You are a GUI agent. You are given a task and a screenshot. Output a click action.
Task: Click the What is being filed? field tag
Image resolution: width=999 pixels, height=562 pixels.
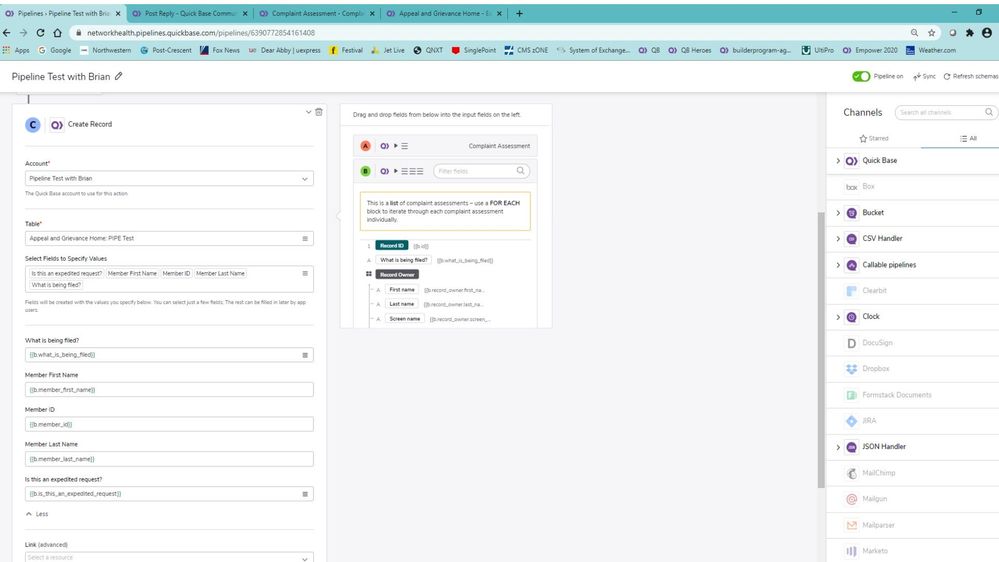coord(403,260)
